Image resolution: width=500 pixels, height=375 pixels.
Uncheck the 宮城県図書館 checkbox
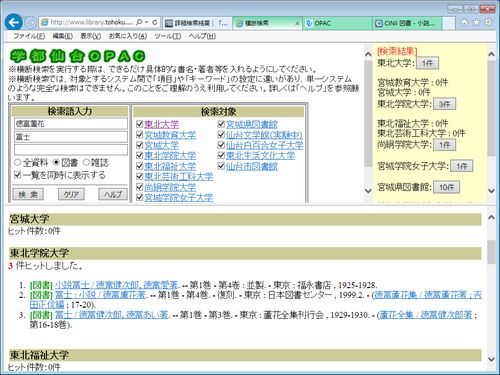[x=221, y=124]
